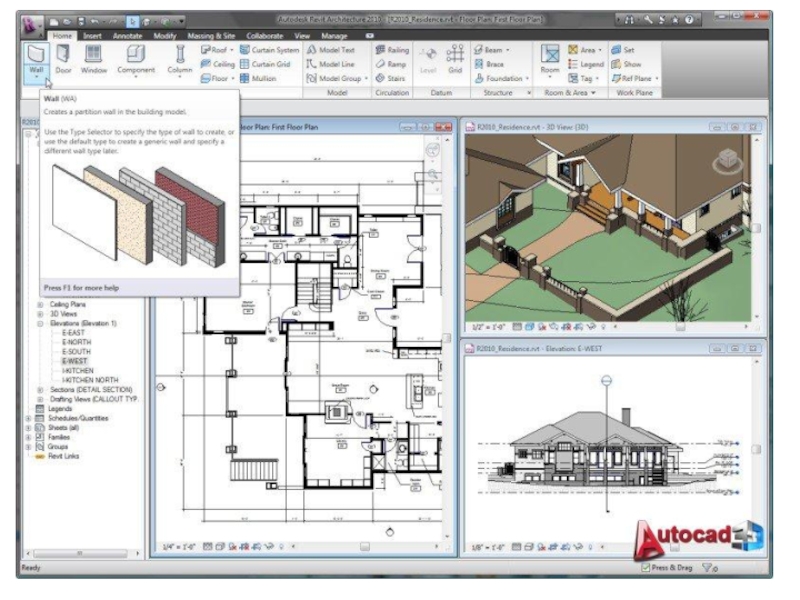The height and width of the screenshot is (600, 800).
Task: Open the Massing & Site tab
Action: point(211,36)
